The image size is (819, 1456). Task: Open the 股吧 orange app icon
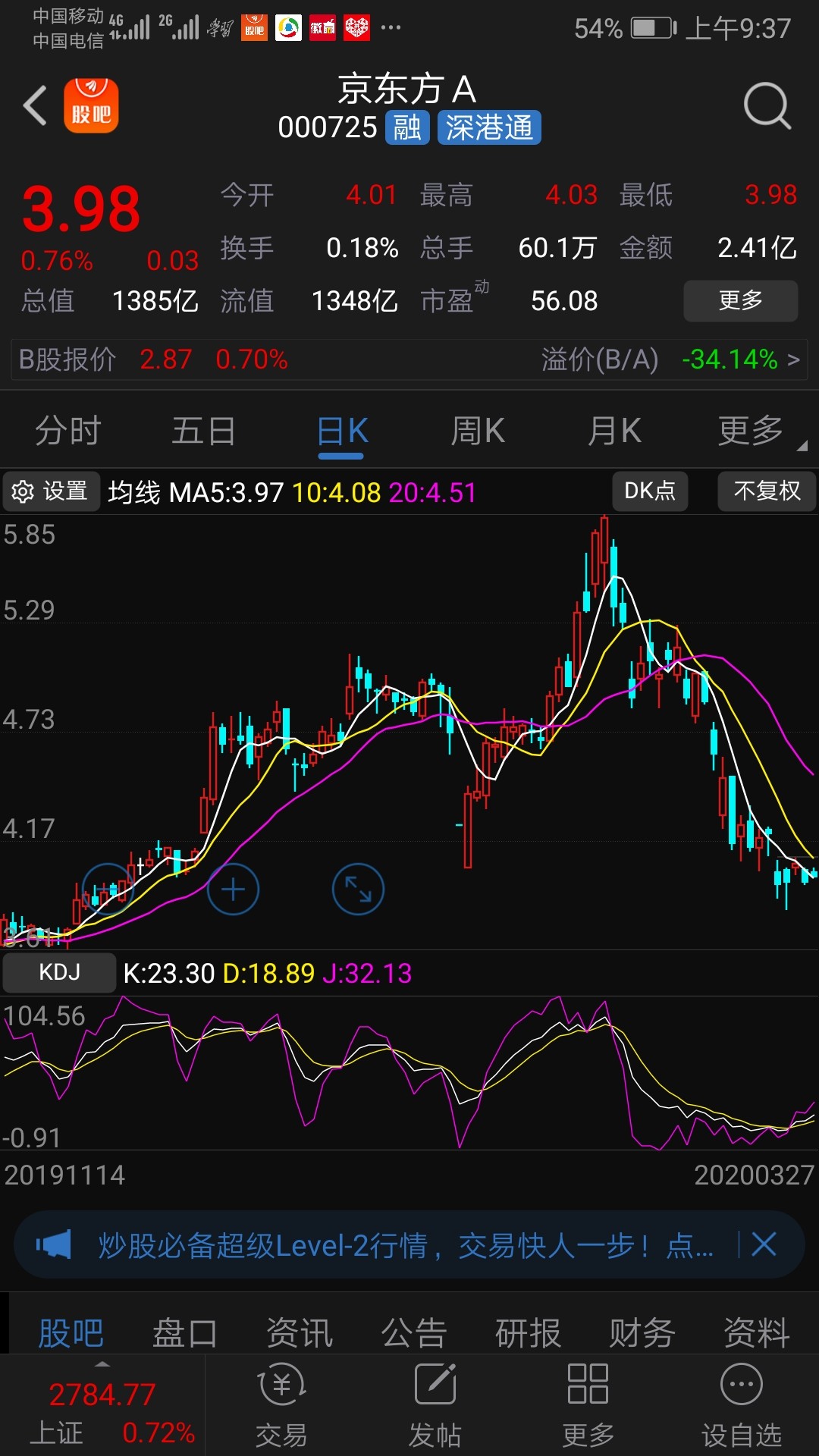pos(91,105)
